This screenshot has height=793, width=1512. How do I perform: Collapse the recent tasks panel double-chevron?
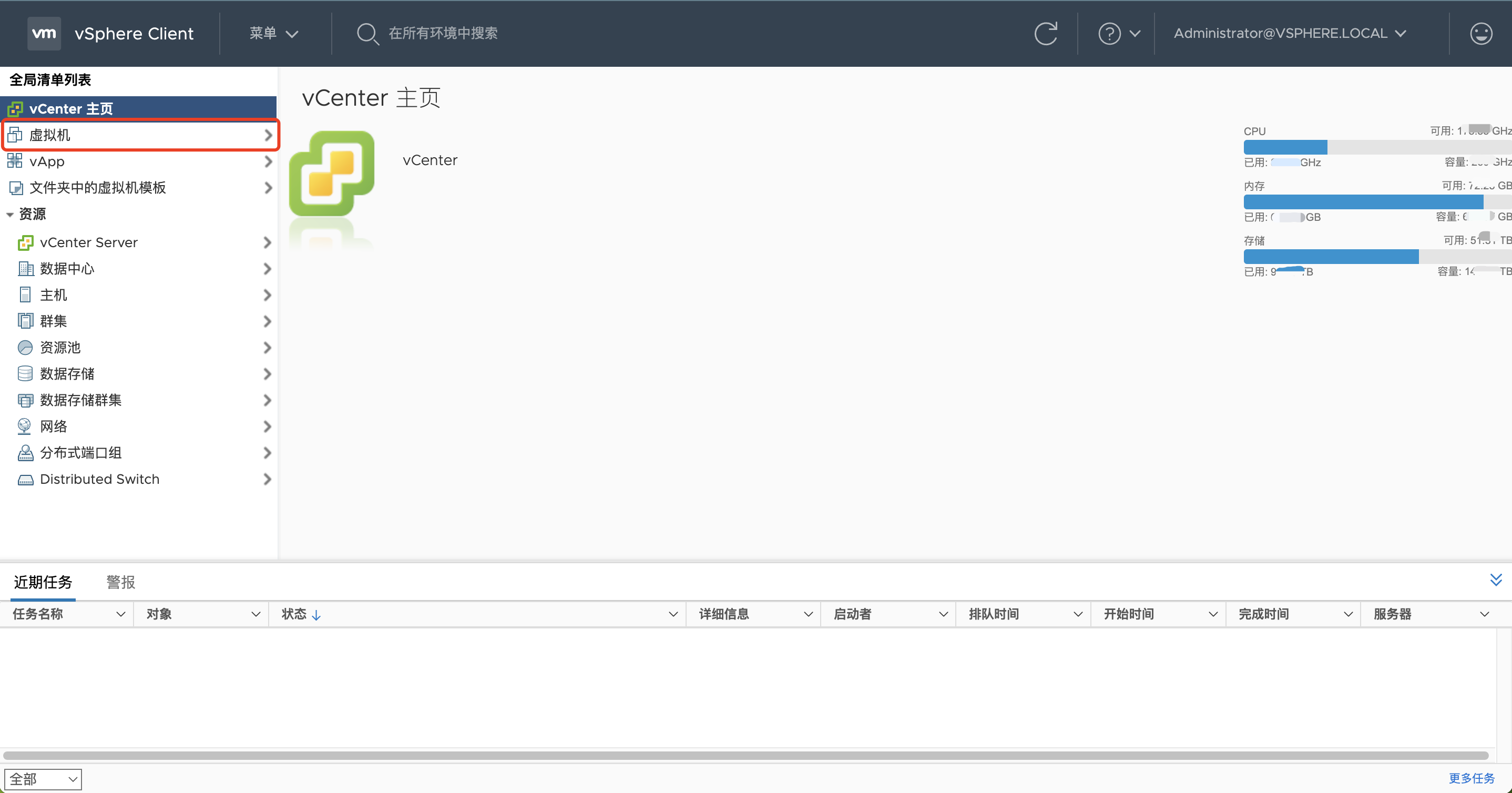click(1496, 580)
